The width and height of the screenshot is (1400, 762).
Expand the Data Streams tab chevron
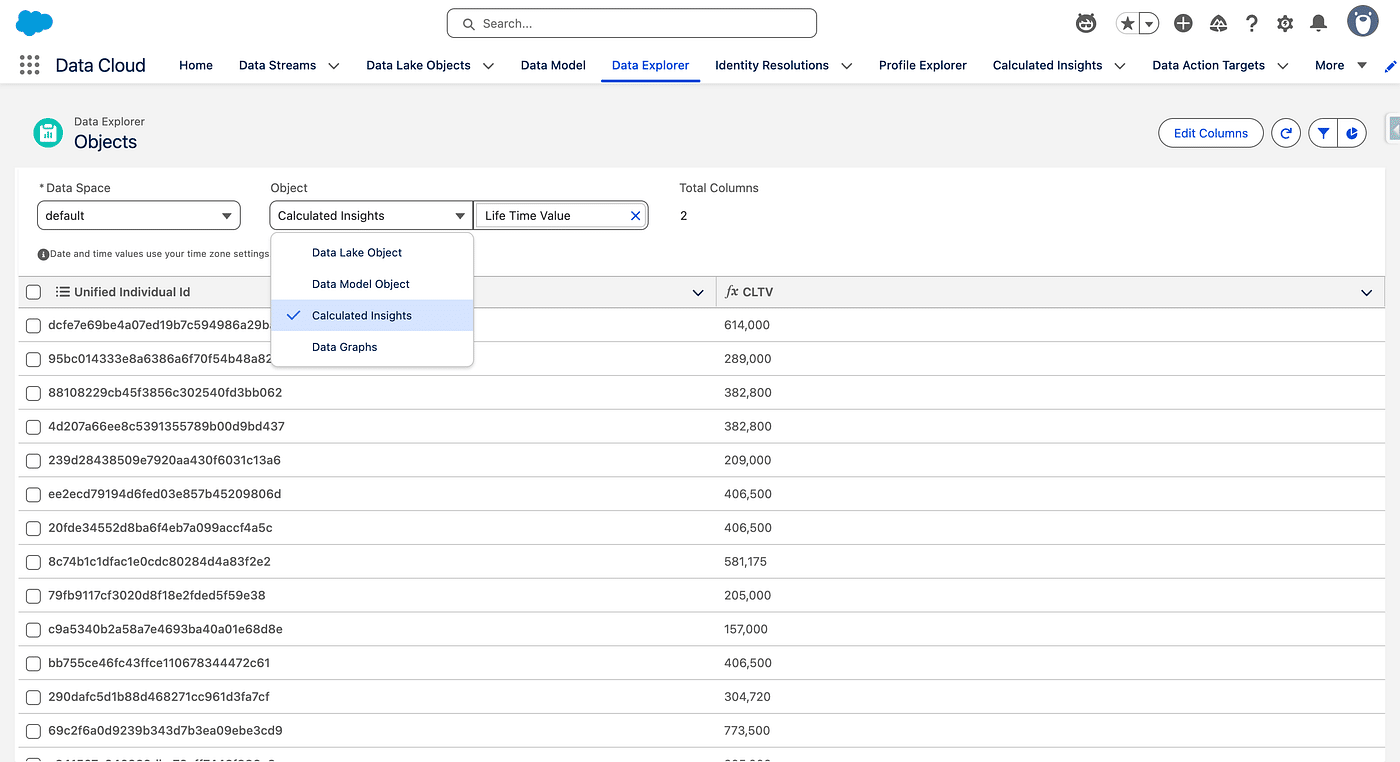[x=334, y=66]
